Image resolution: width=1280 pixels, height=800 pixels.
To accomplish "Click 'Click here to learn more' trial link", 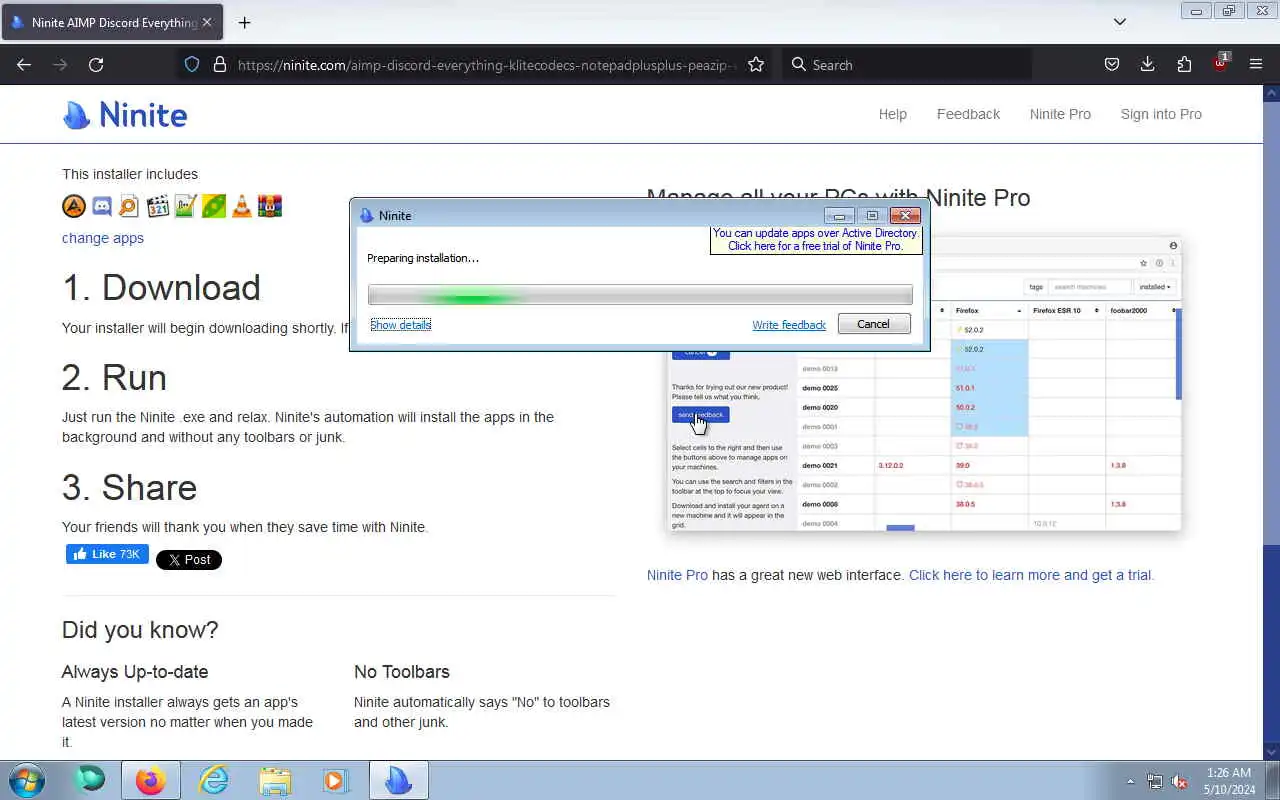I will [x=1031, y=575].
